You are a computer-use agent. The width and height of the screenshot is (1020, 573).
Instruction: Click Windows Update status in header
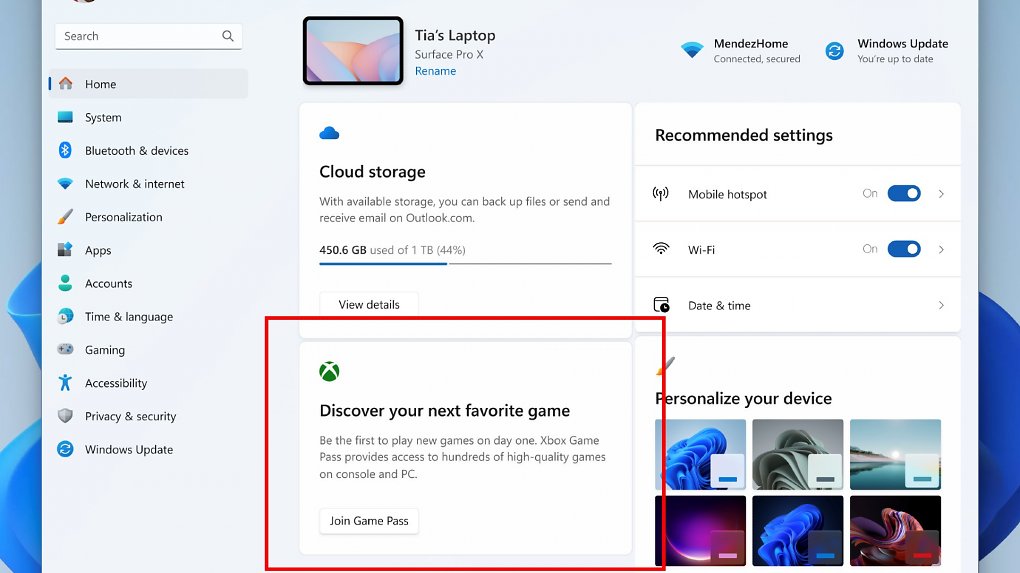(x=886, y=50)
